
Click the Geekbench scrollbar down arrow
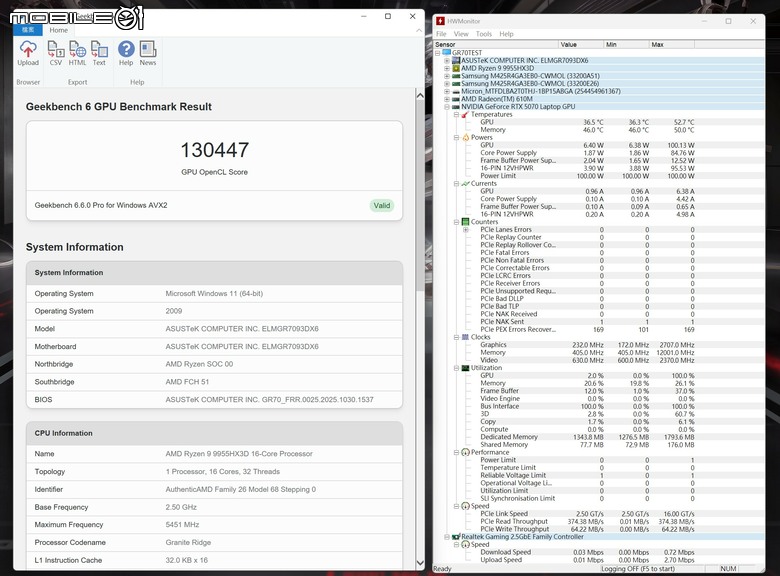(420, 563)
